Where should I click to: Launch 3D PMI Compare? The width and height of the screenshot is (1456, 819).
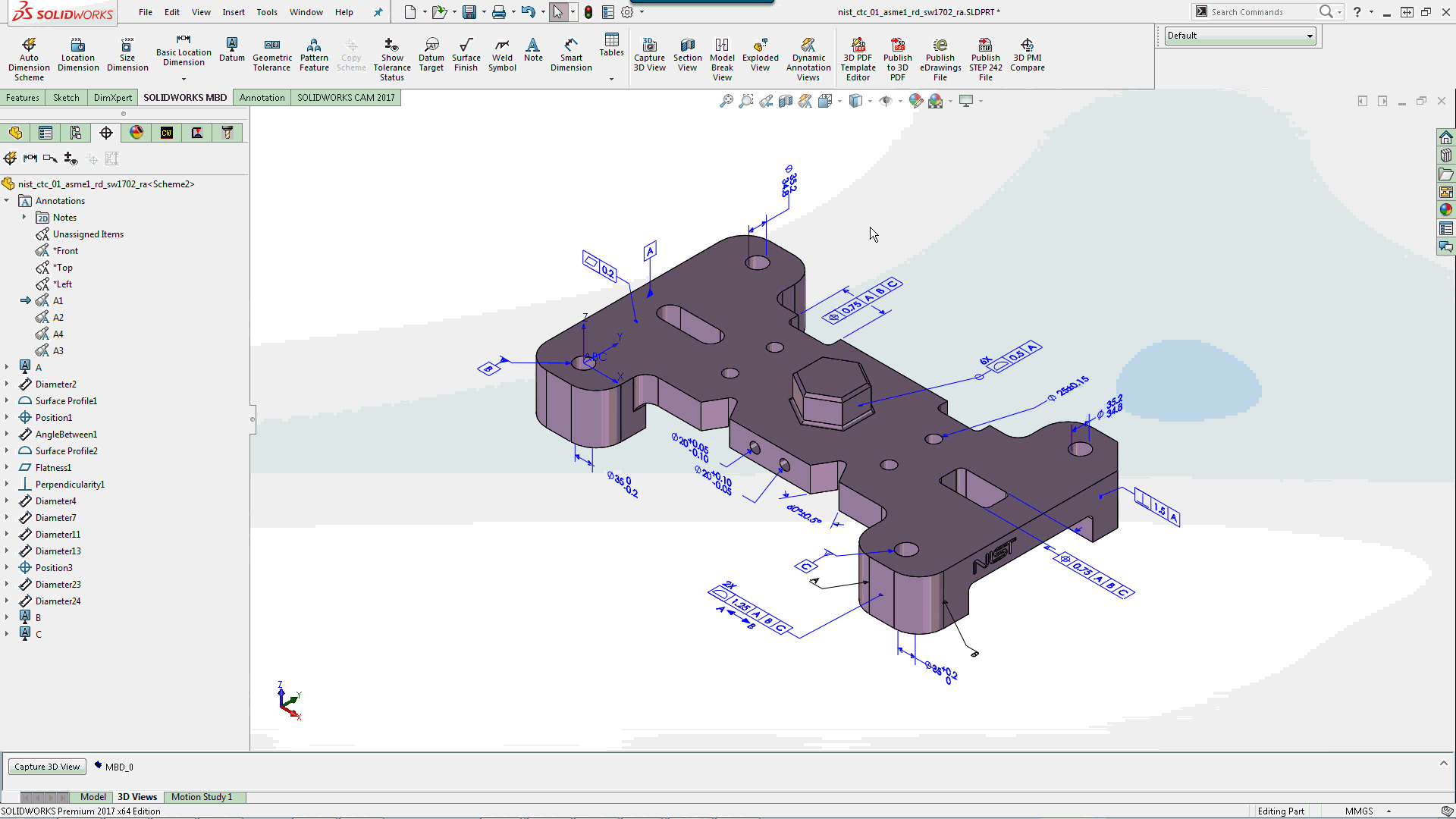[x=1028, y=57]
